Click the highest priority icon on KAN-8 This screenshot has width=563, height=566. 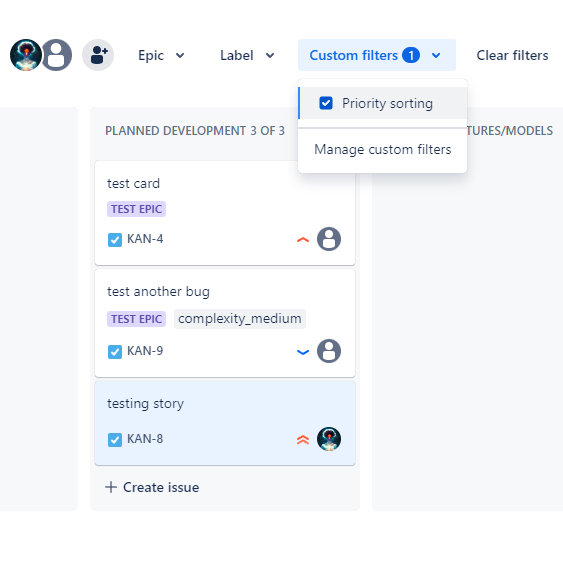point(303,440)
